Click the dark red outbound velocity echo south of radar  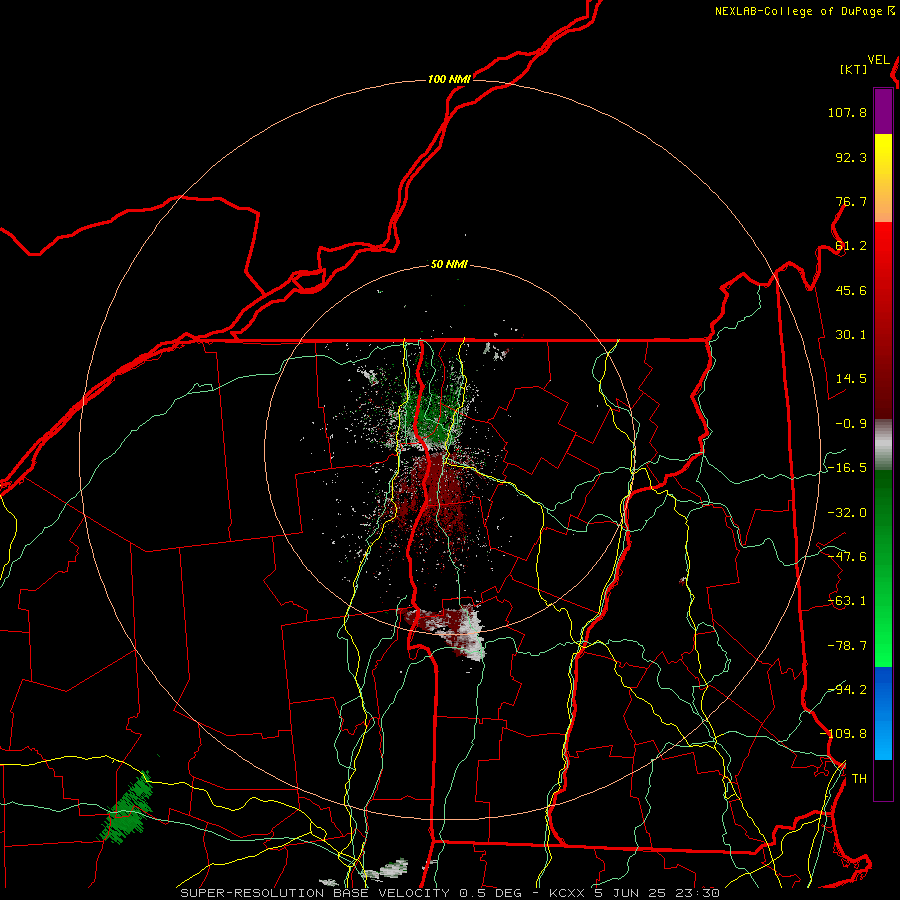coord(435,494)
